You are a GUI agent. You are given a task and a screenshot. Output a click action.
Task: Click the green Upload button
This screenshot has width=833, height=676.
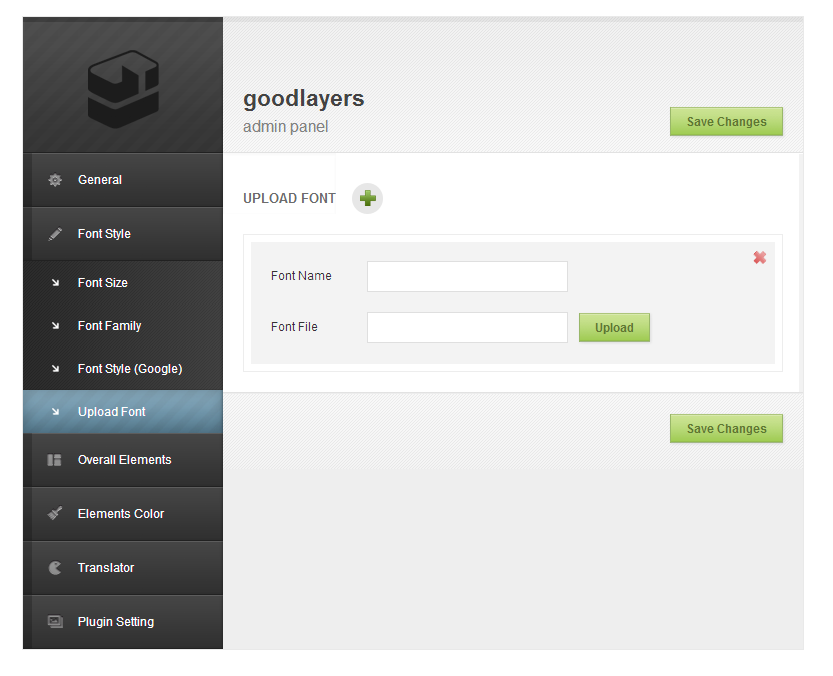614,327
